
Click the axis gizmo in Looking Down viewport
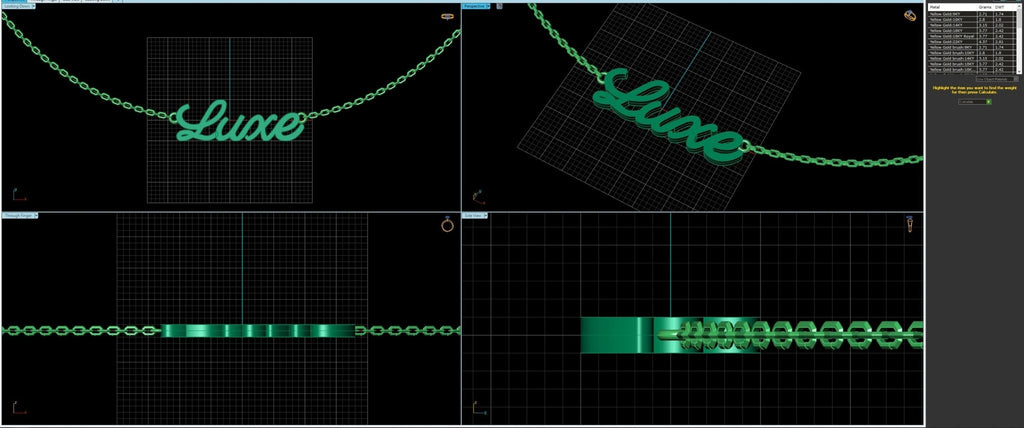click(17, 194)
